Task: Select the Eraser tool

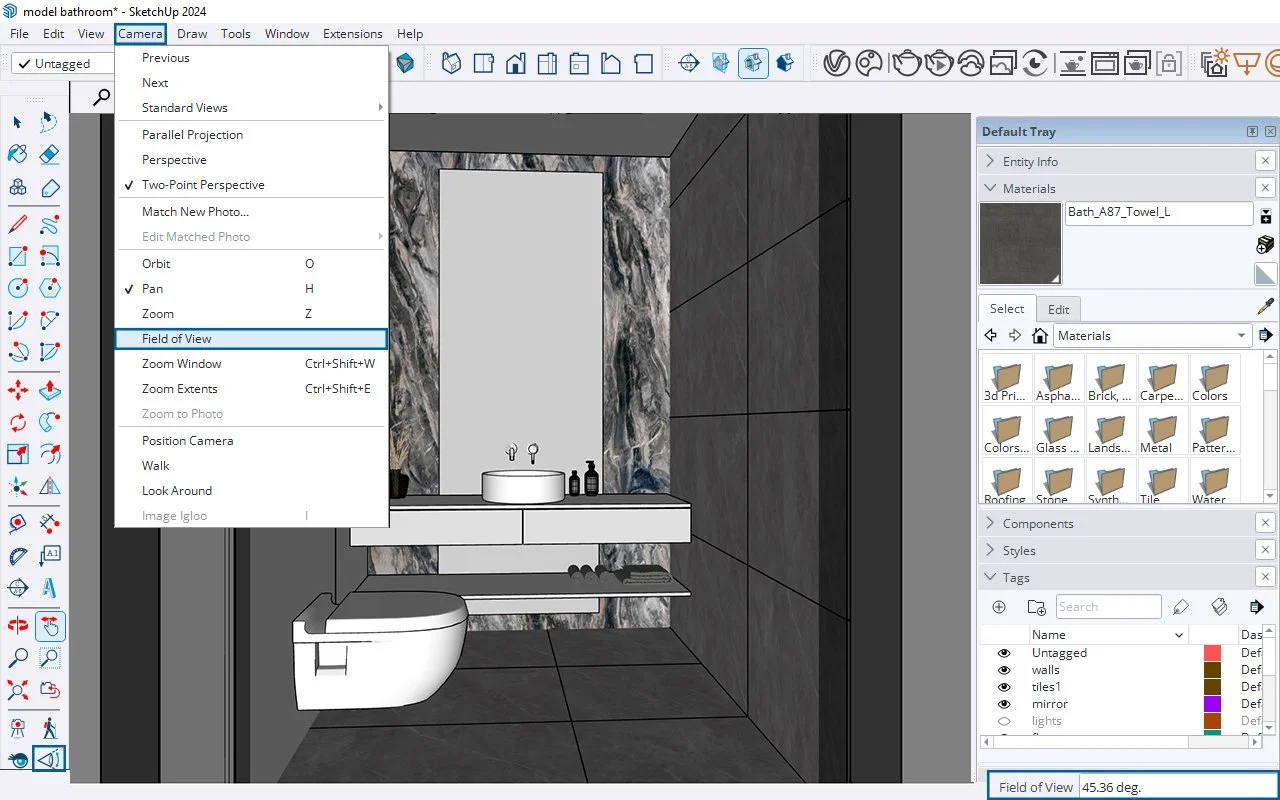Action: (50, 153)
